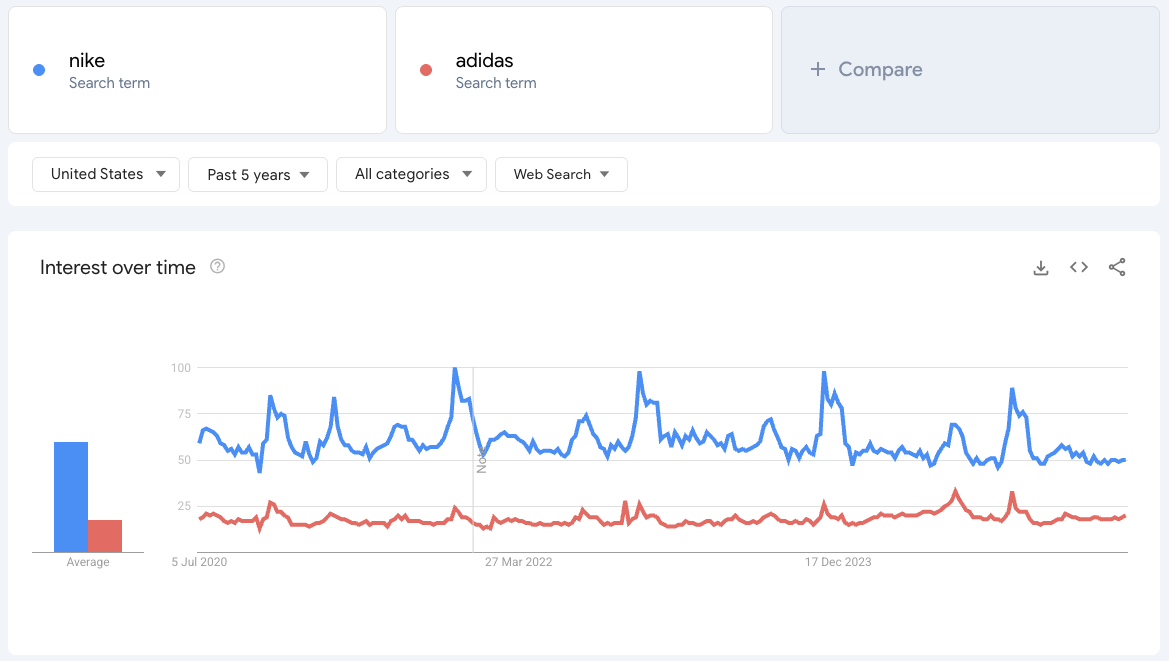
Task: Expand the All categories dropdown
Action: pos(410,174)
